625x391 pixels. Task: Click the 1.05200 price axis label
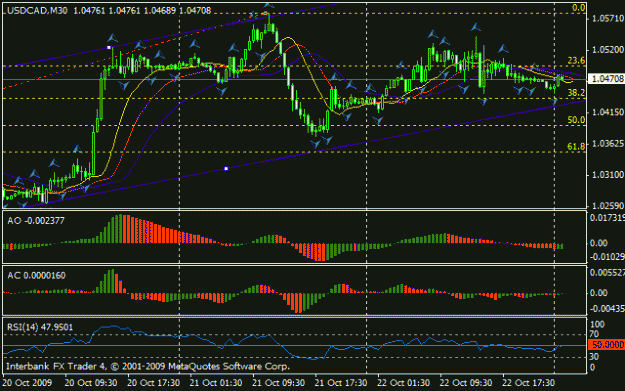tap(608, 49)
